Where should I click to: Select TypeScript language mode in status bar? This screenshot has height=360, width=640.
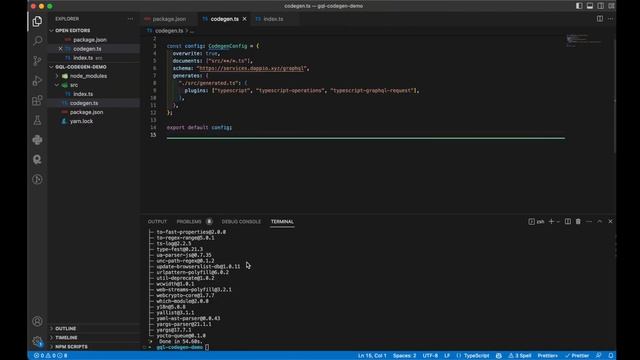pyautogui.click(x=476, y=356)
